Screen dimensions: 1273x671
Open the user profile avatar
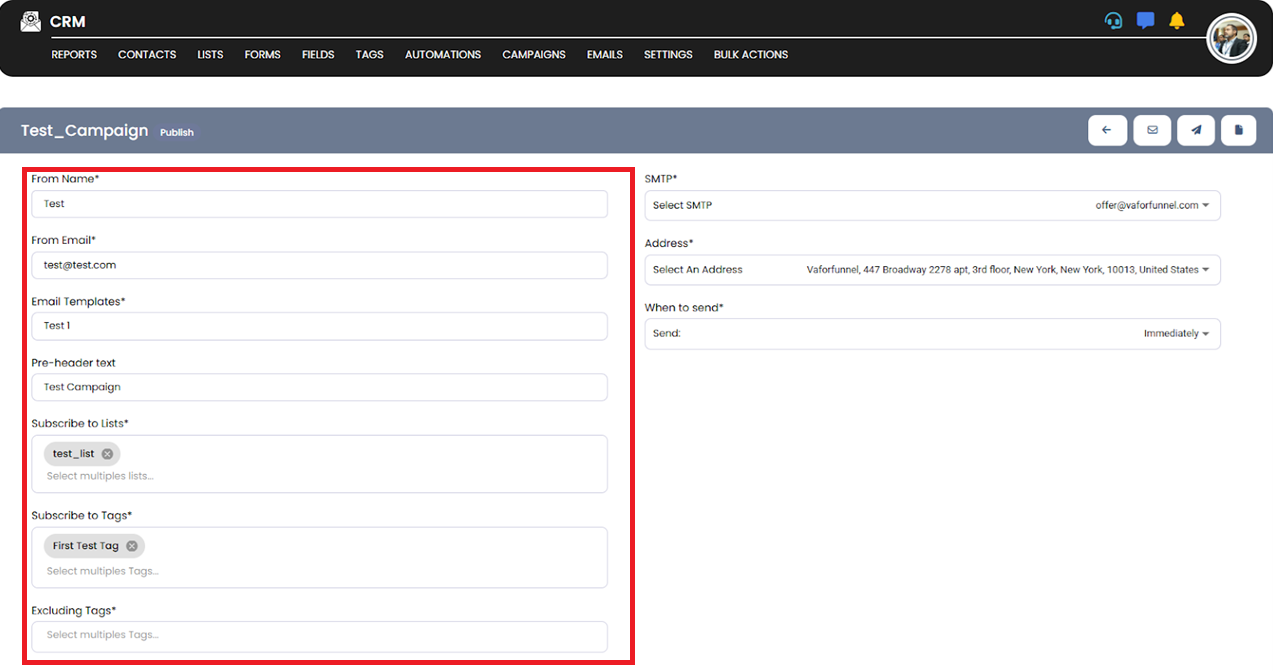click(1231, 39)
